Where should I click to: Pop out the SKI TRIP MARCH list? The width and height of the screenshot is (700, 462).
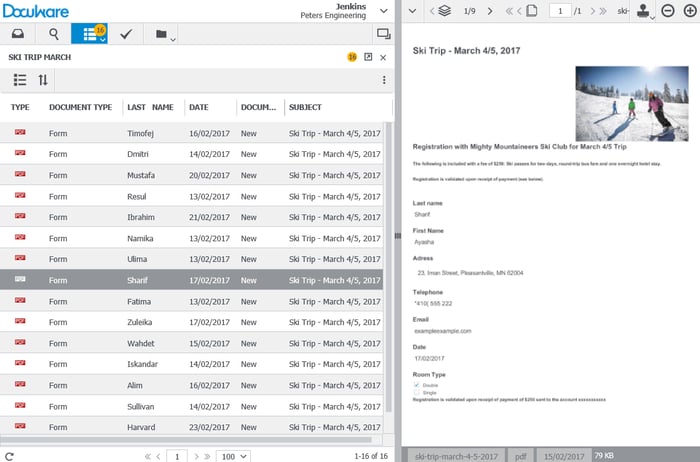pos(368,58)
